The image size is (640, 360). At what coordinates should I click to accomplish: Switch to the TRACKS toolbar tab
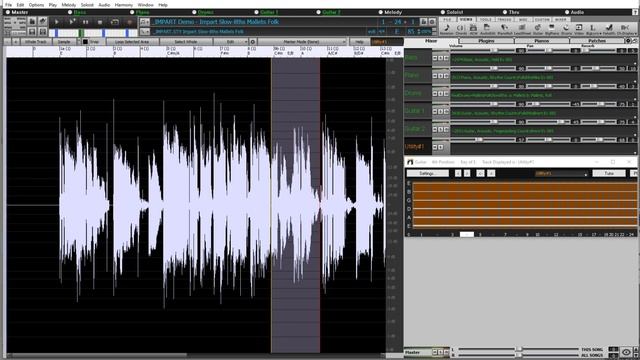504,20
